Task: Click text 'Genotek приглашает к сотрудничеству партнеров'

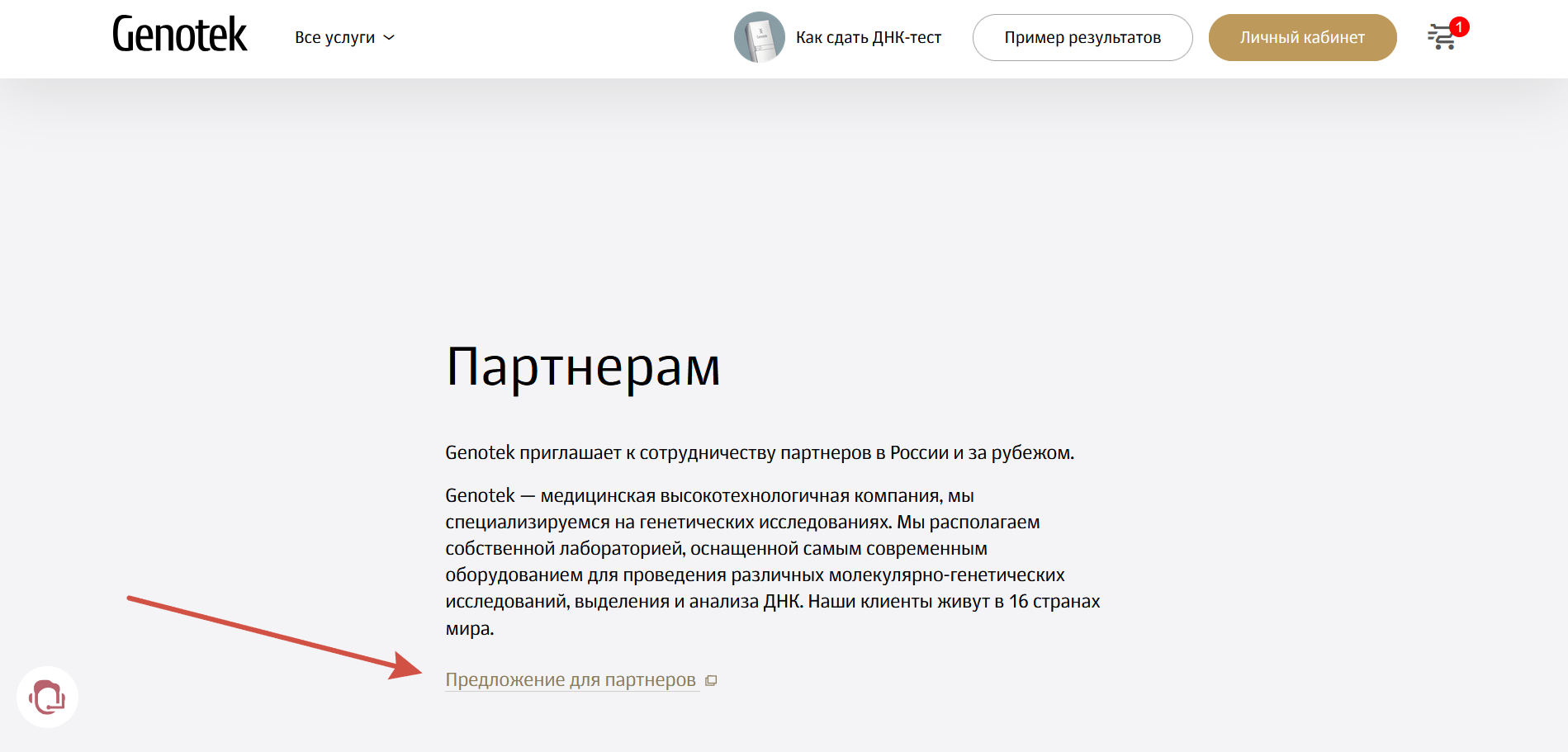Action: 658,452
